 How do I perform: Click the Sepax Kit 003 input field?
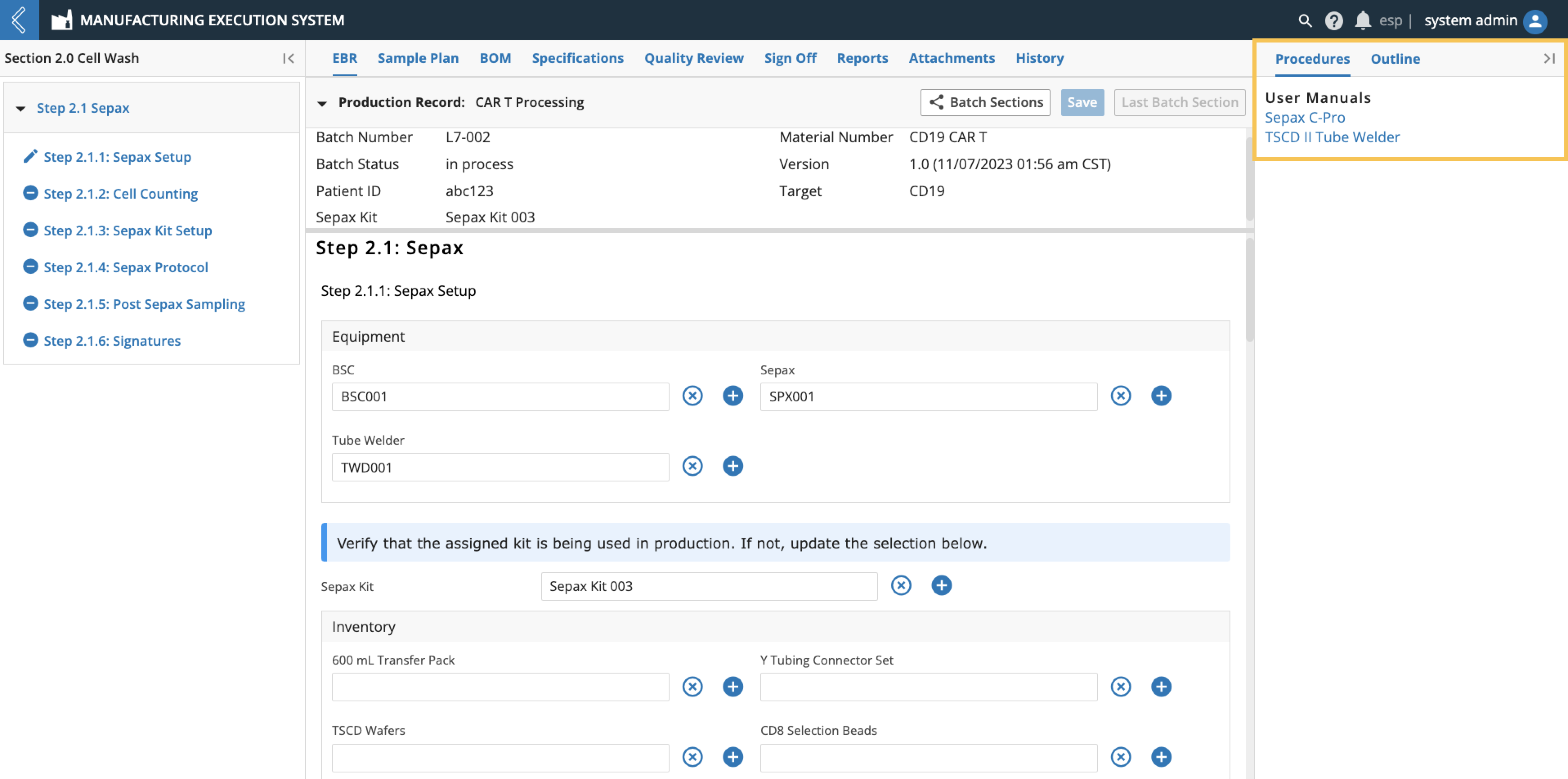coord(709,586)
